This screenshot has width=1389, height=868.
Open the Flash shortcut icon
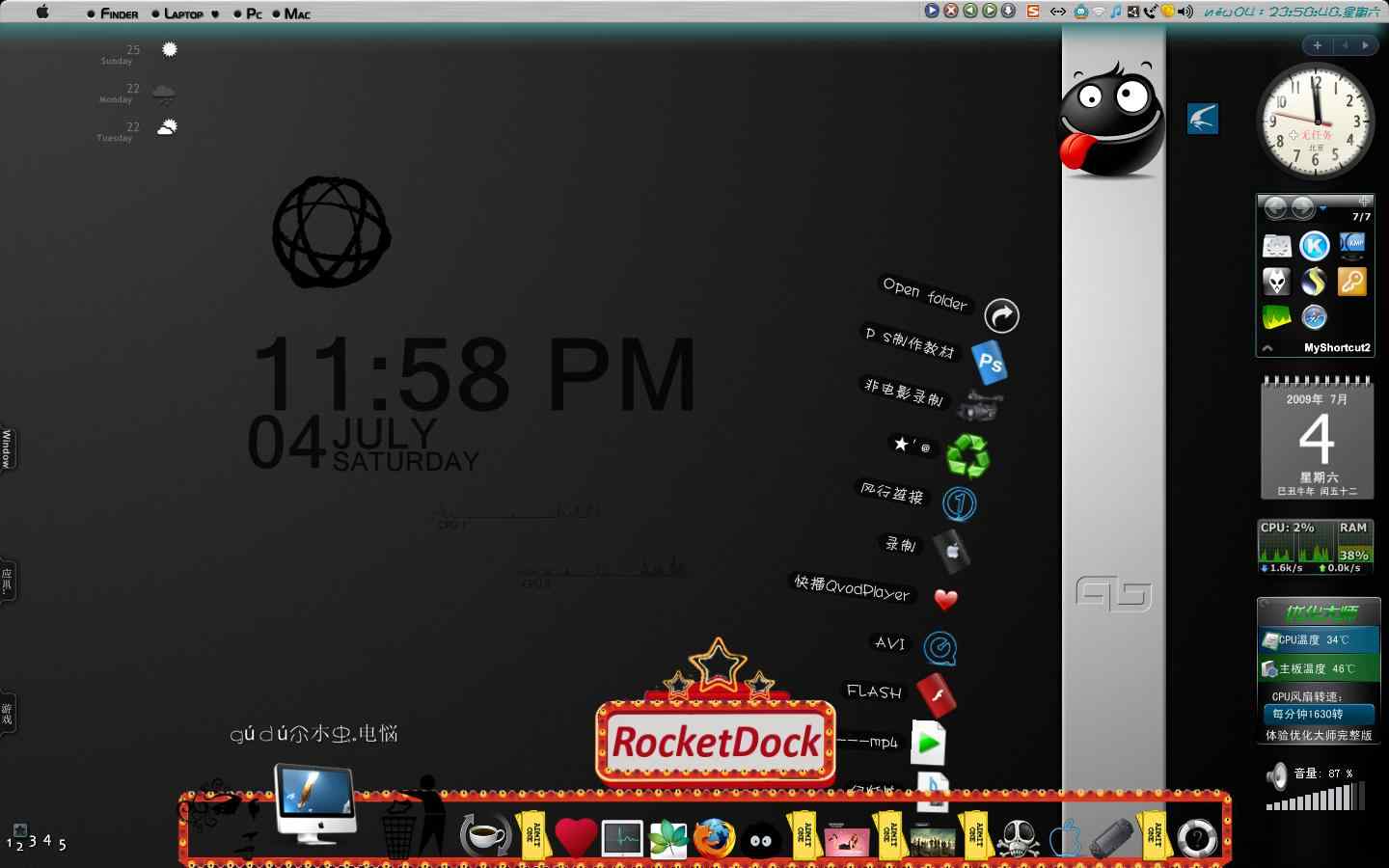[936, 695]
